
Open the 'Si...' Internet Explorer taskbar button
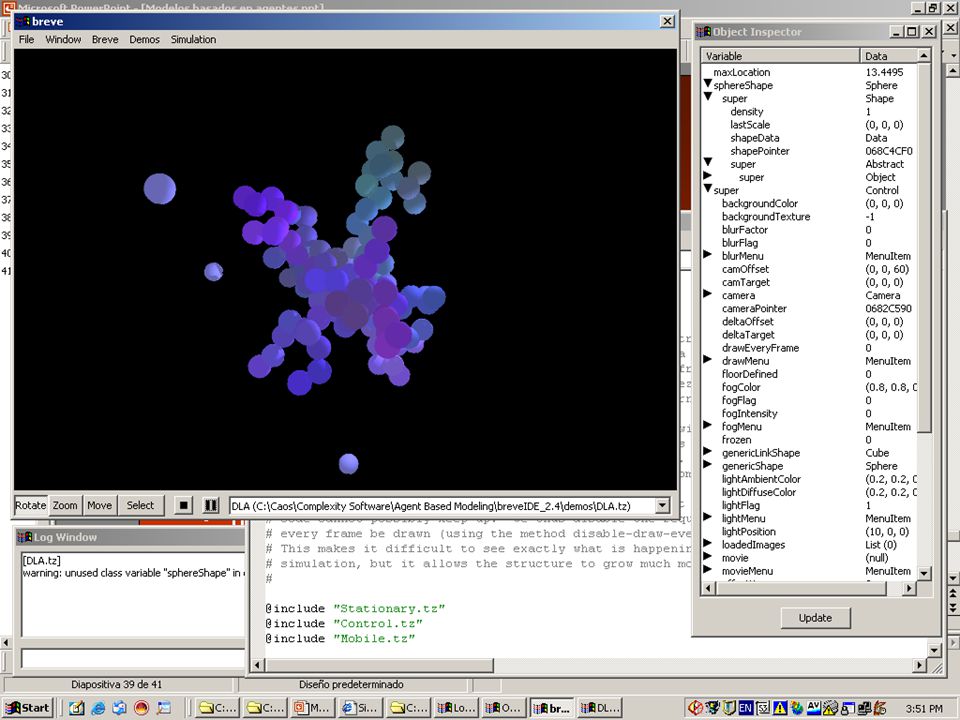[362, 708]
